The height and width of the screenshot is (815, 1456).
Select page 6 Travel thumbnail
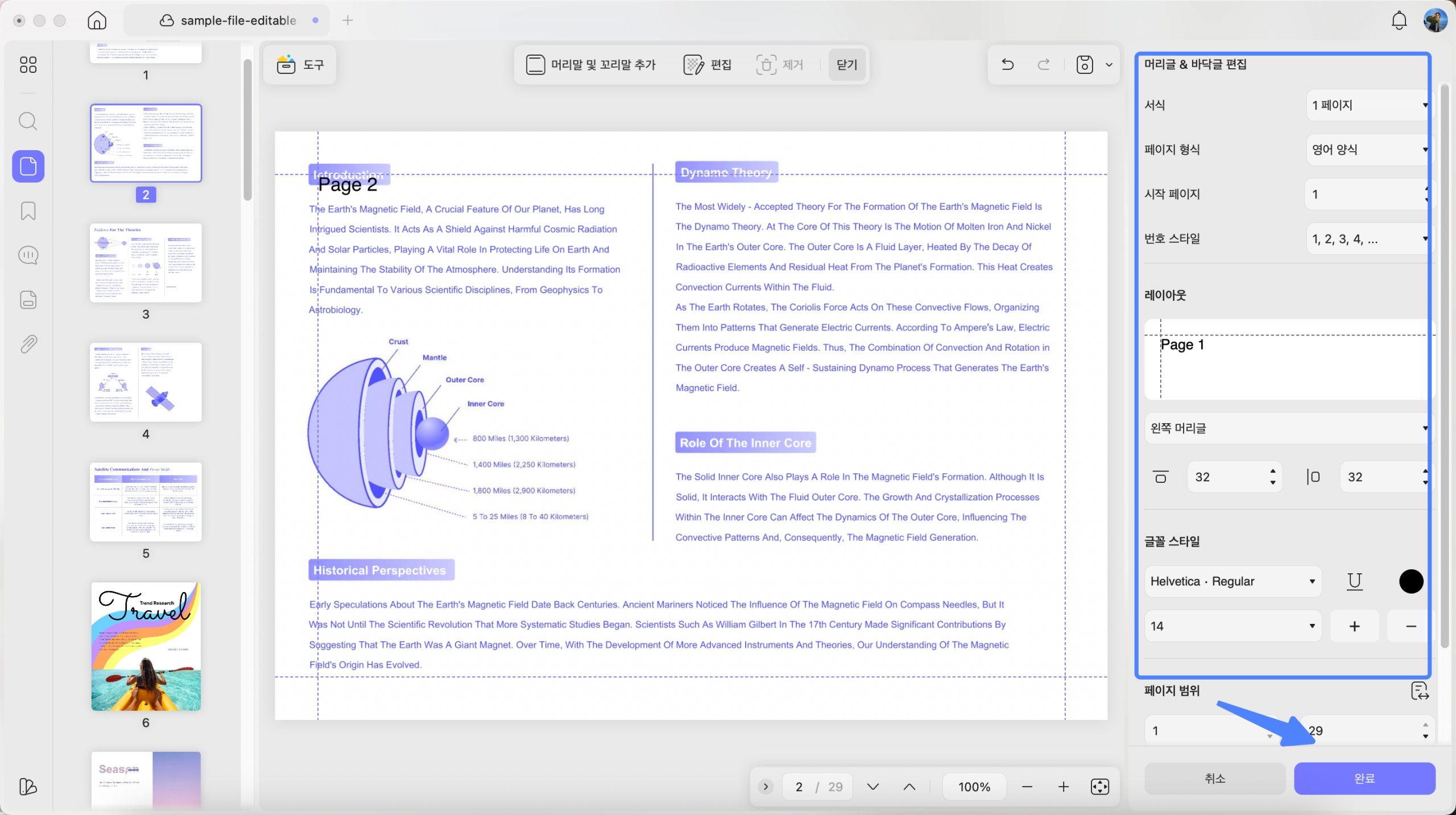click(x=146, y=646)
